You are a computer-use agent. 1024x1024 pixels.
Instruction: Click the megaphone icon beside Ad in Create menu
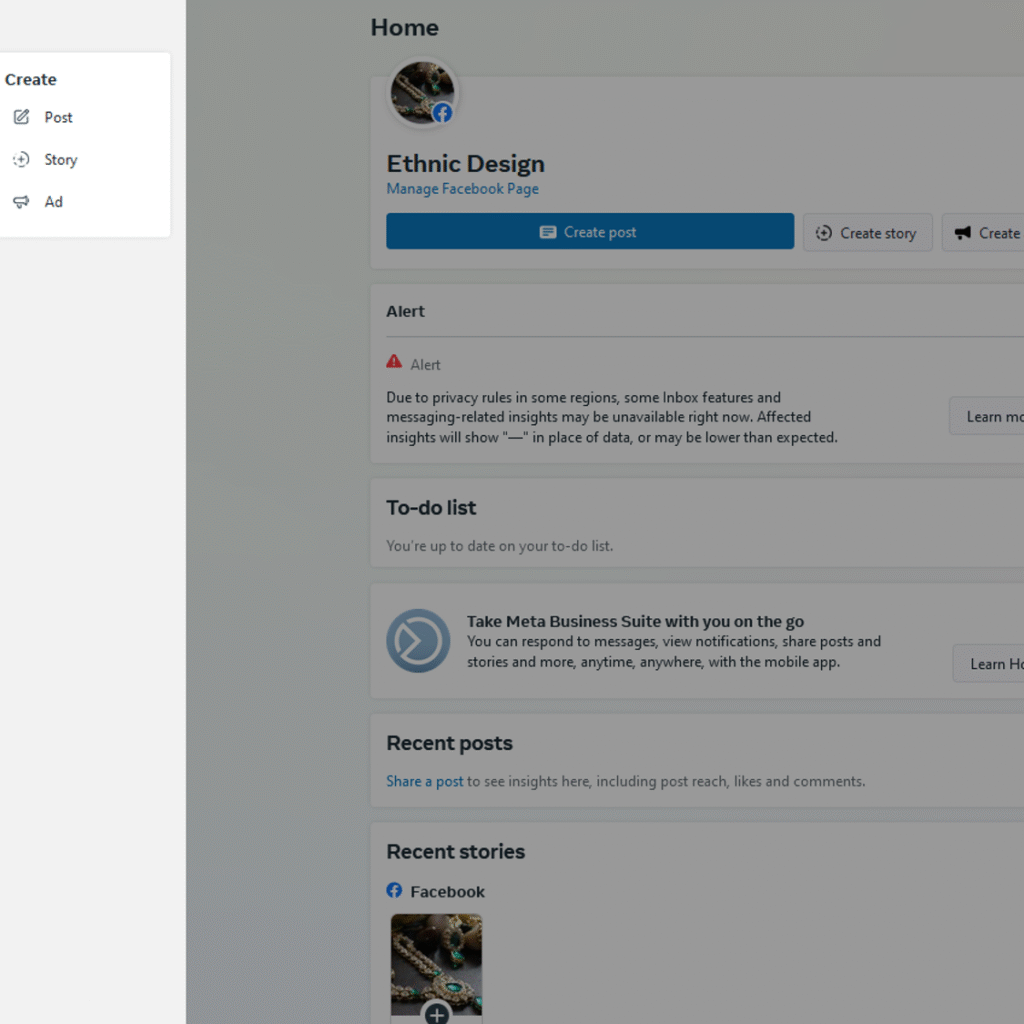pyautogui.click(x=21, y=202)
